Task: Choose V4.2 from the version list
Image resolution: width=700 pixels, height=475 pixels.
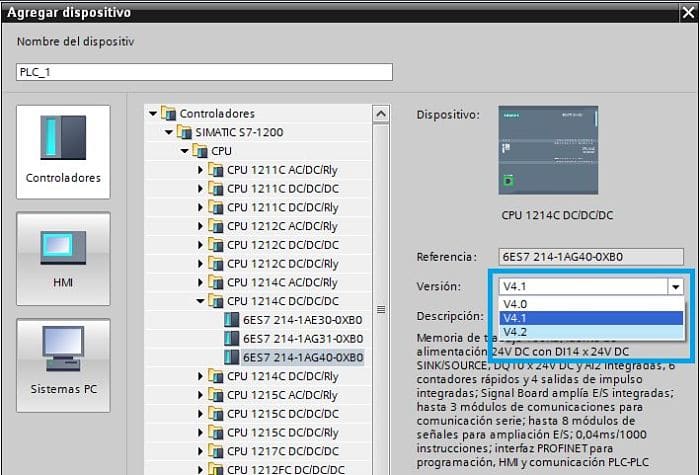Action: (x=591, y=332)
